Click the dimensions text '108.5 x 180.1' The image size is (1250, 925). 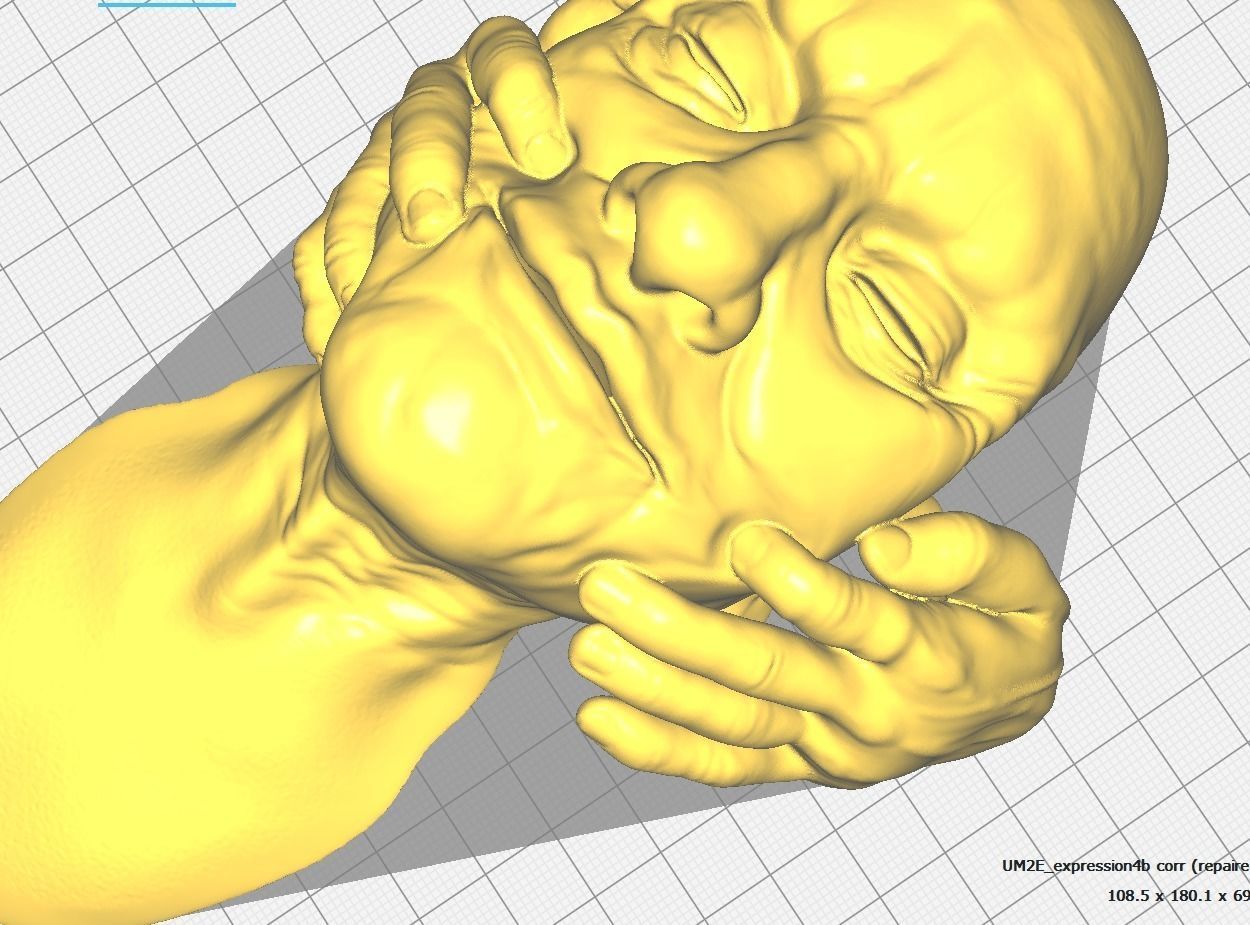coord(1160,895)
